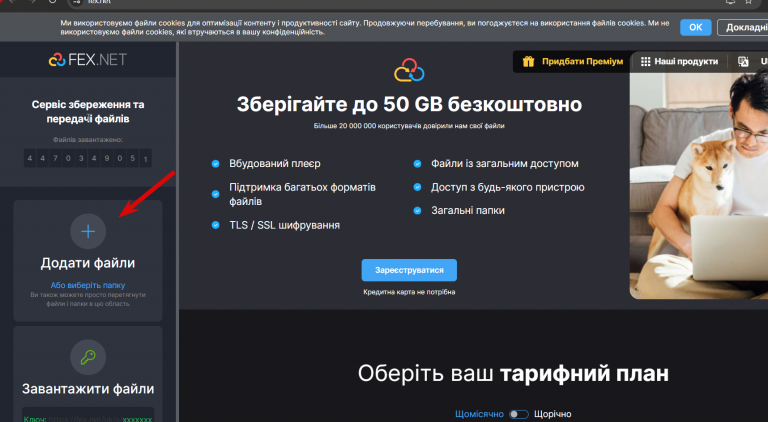Click the Зберігайте до 50 GB безкоштовно headline
Screen dimensions: 768x422
click(409, 104)
